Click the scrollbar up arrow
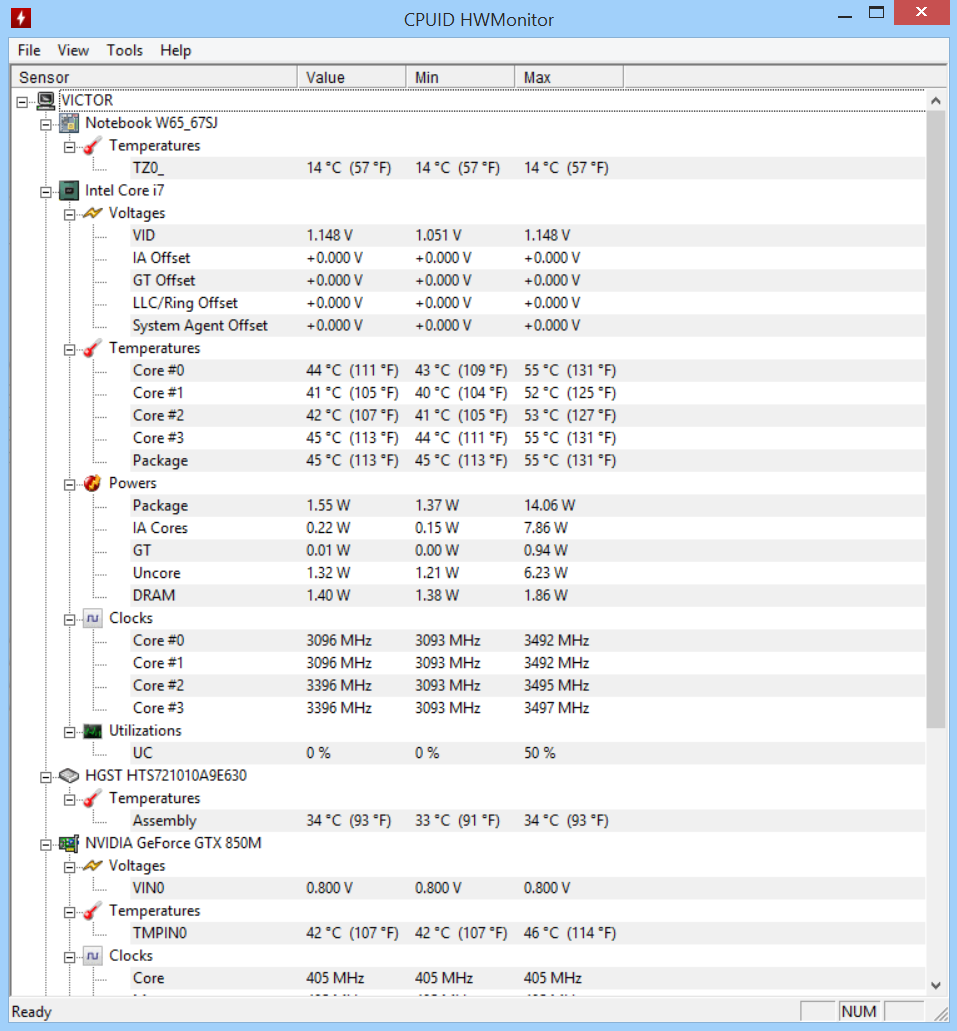The height and width of the screenshot is (1031, 957). [x=935, y=101]
